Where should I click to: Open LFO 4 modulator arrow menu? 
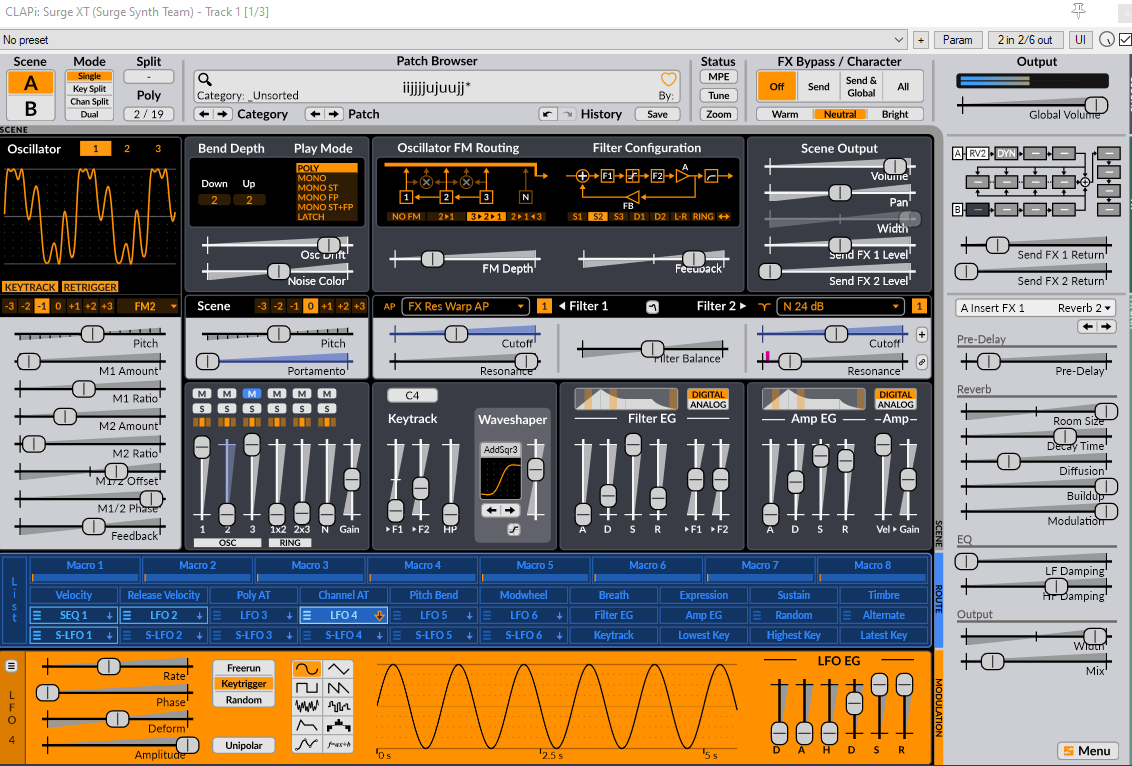click(x=379, y=616)
